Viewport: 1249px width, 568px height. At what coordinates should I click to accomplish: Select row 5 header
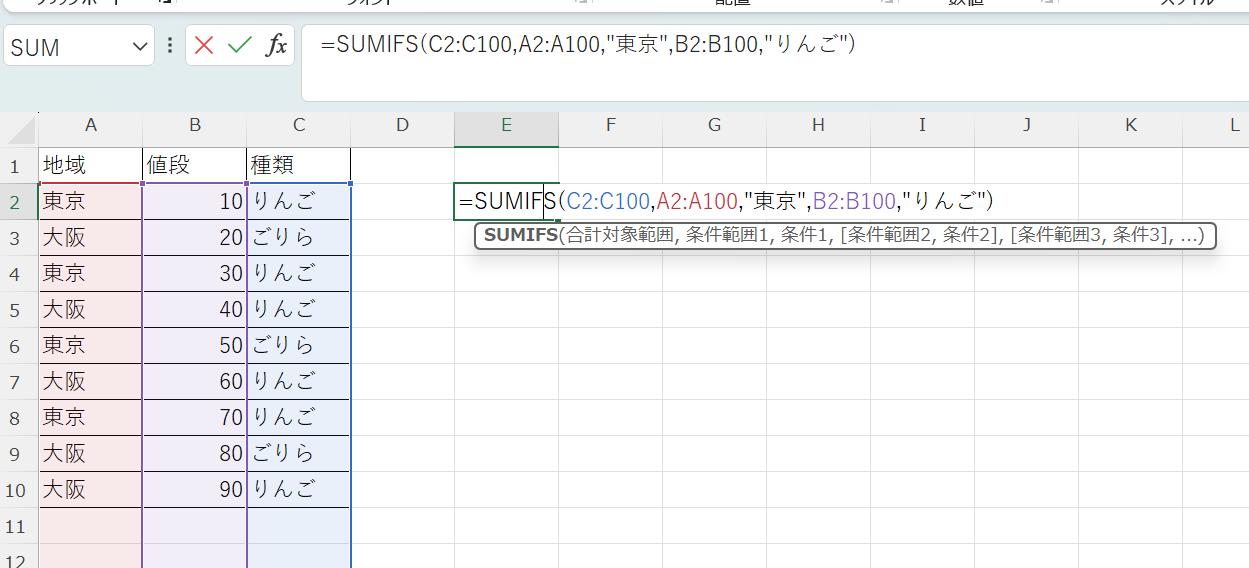click(x=15, y=310)
